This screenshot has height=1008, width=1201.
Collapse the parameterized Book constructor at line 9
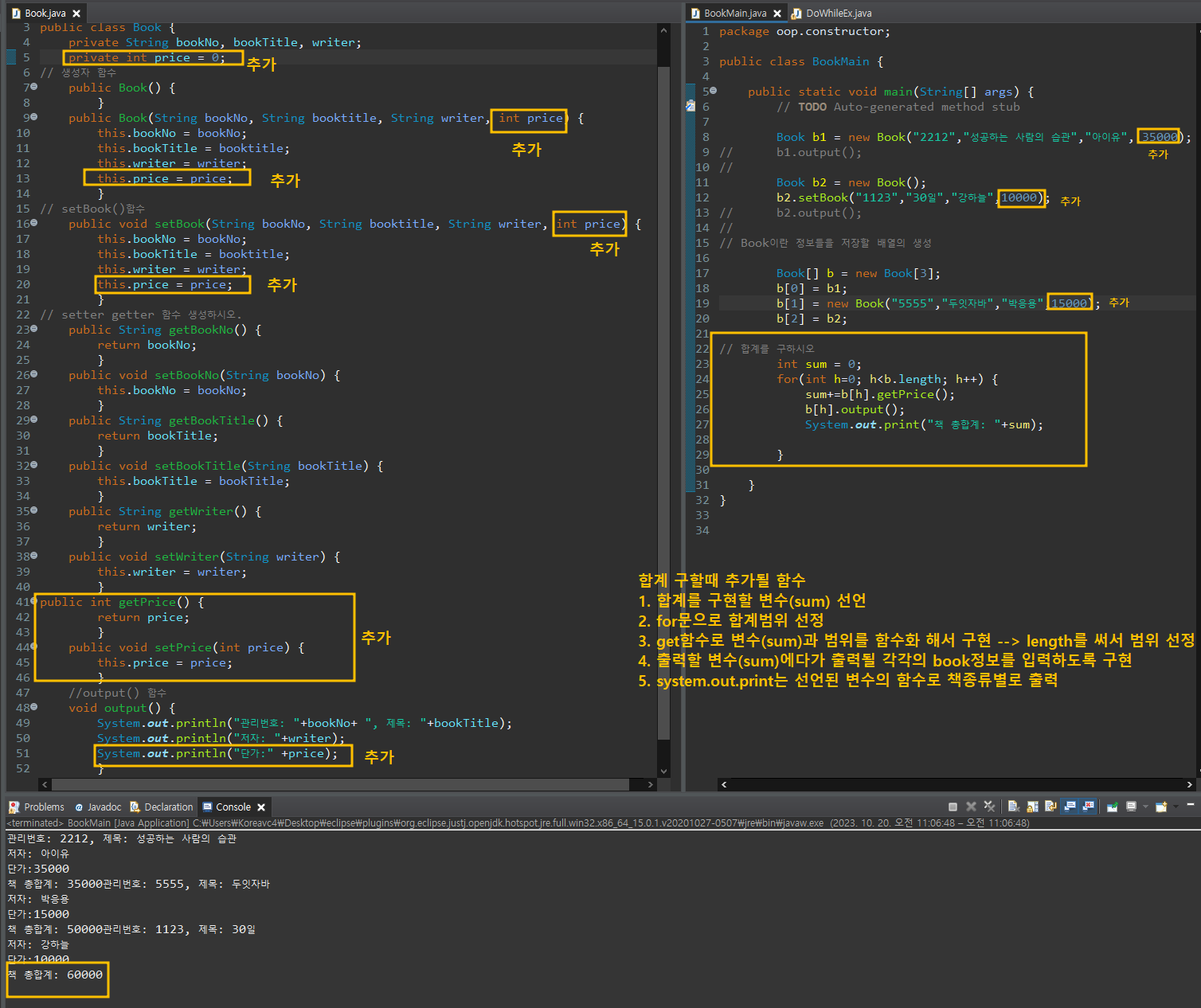[33, 117]
